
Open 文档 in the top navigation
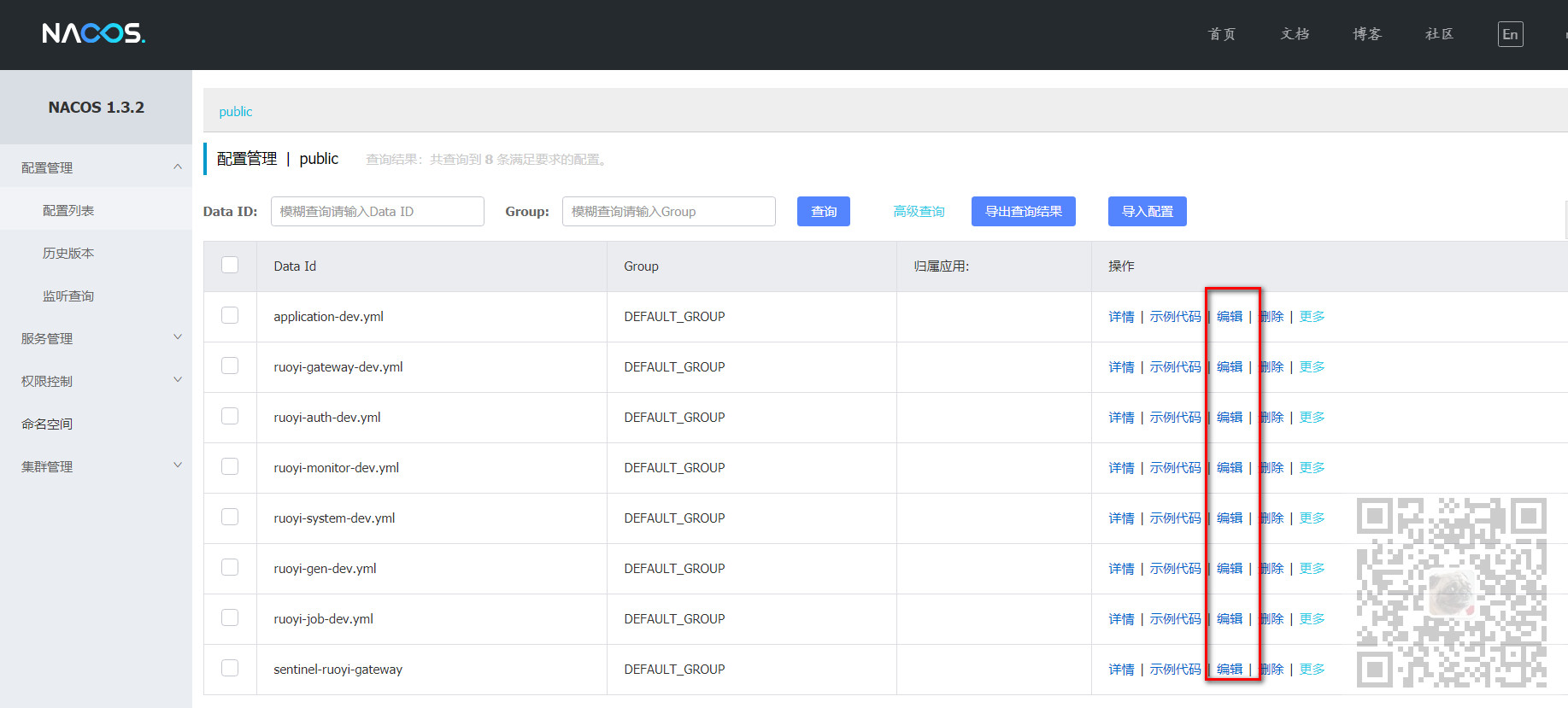tap(1295, 34)
